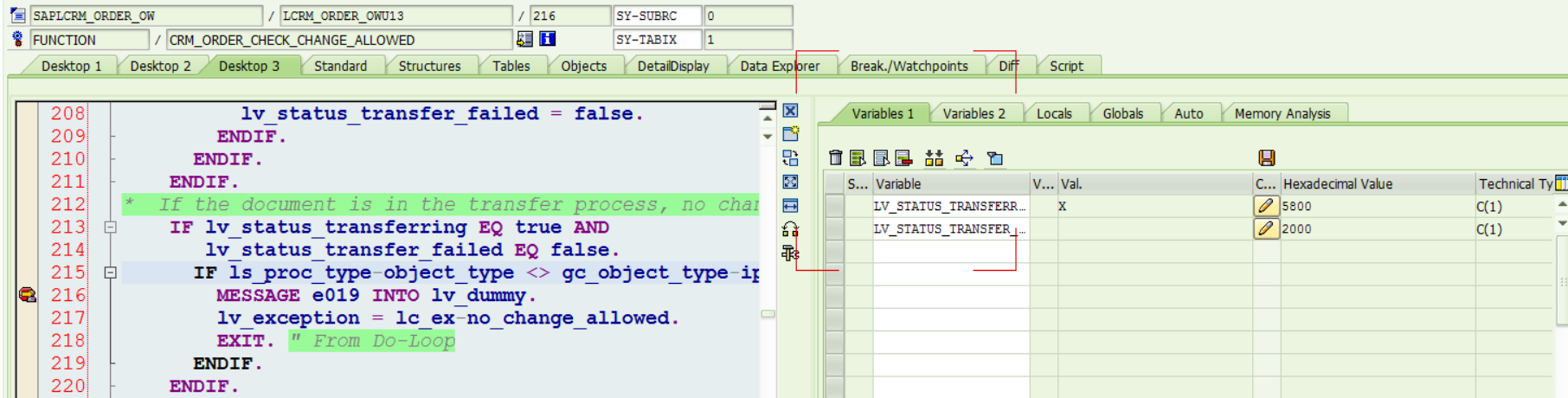Click the blue info icon beside function name
The width and height of the screenshot is (1568, 398).
coord(547,39)
